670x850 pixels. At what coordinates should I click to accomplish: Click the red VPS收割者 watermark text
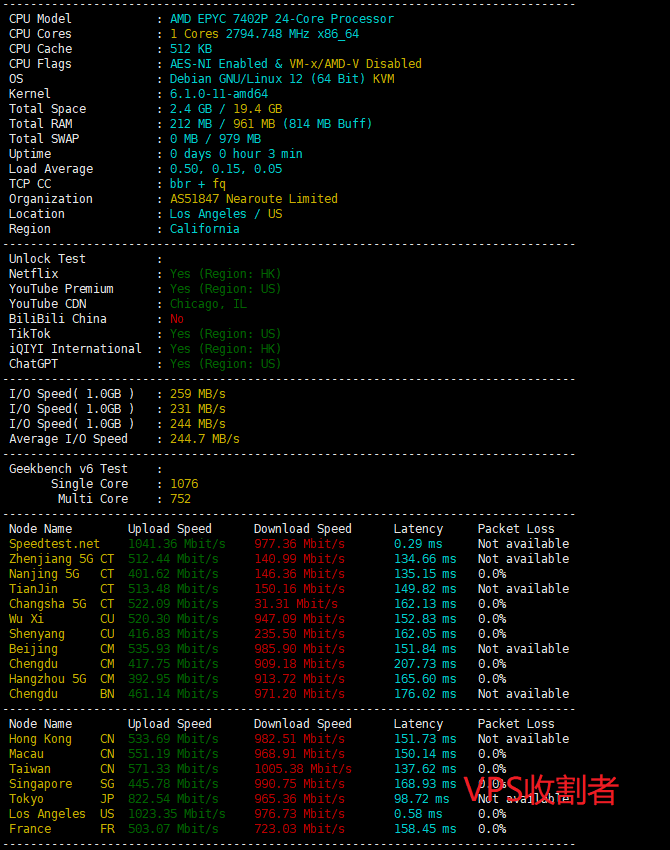coord(541,790)
